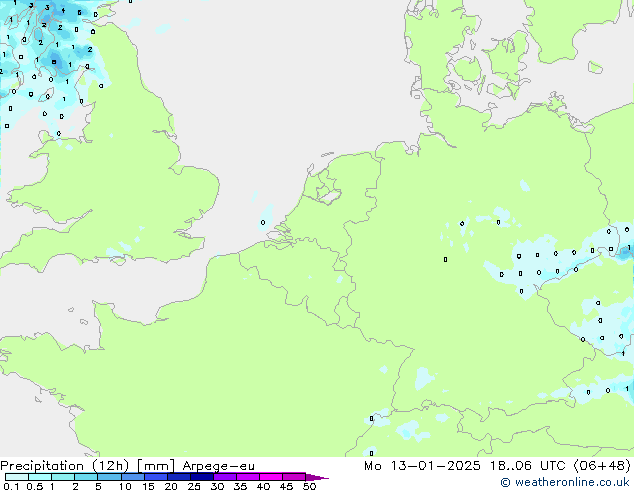Click the '30' legend scale label

coord(217,486)
